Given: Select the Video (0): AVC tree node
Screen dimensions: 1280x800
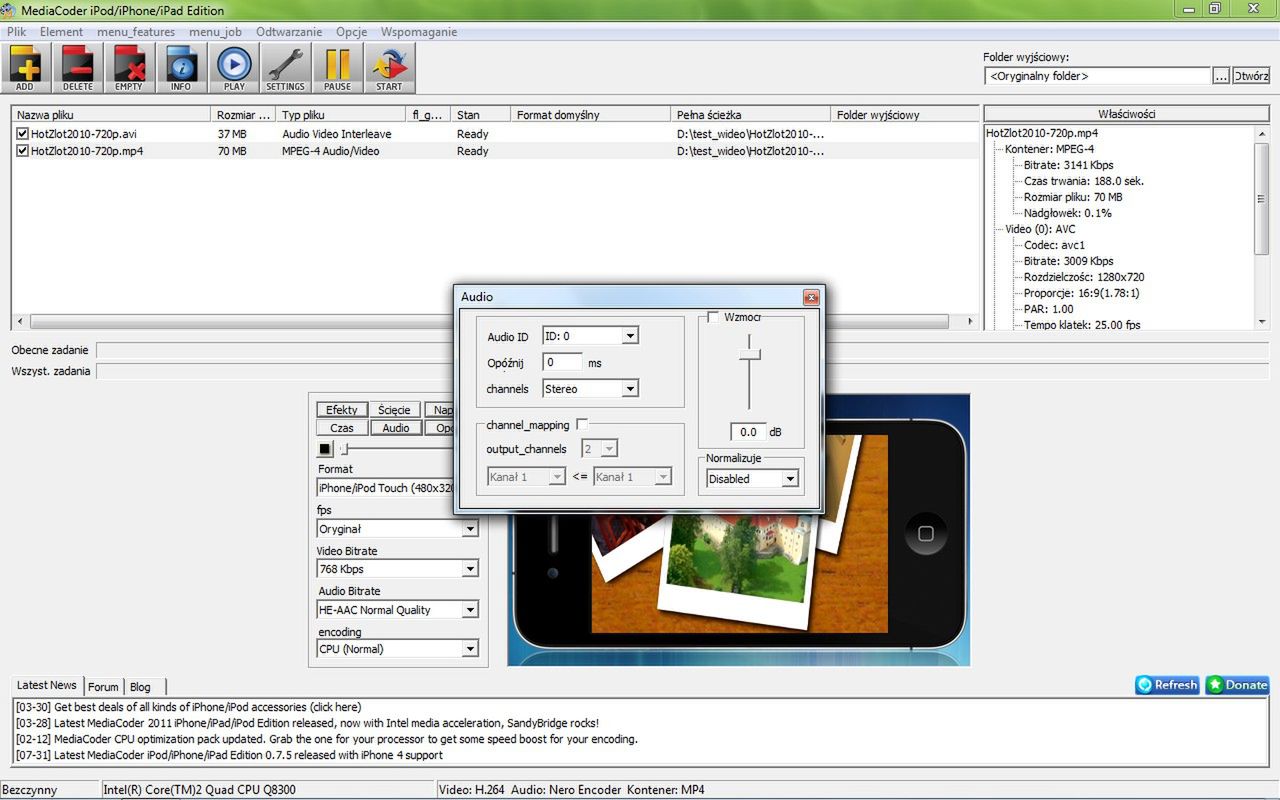Looking at the screenshot, I should (1040, 229).
